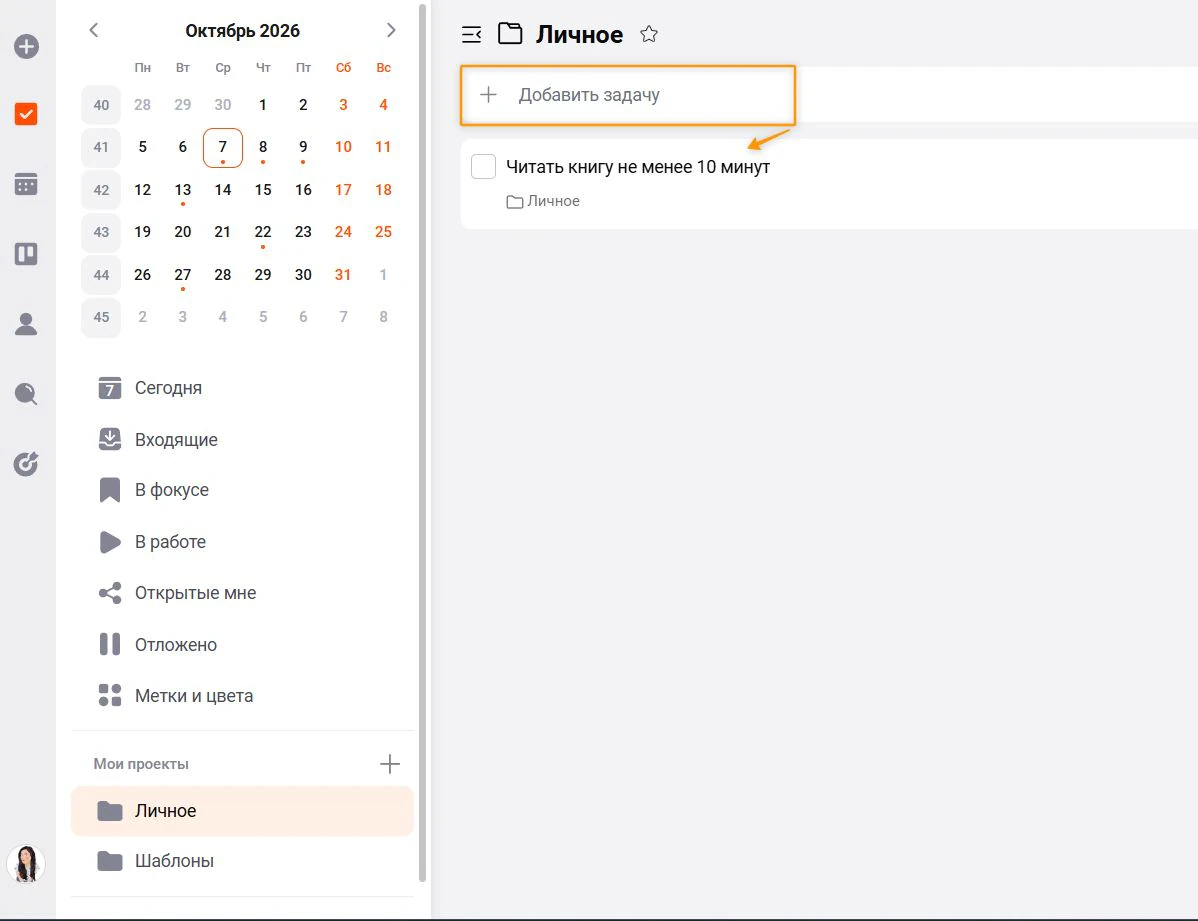Select week number 42 in the calendar

point(101,190)
